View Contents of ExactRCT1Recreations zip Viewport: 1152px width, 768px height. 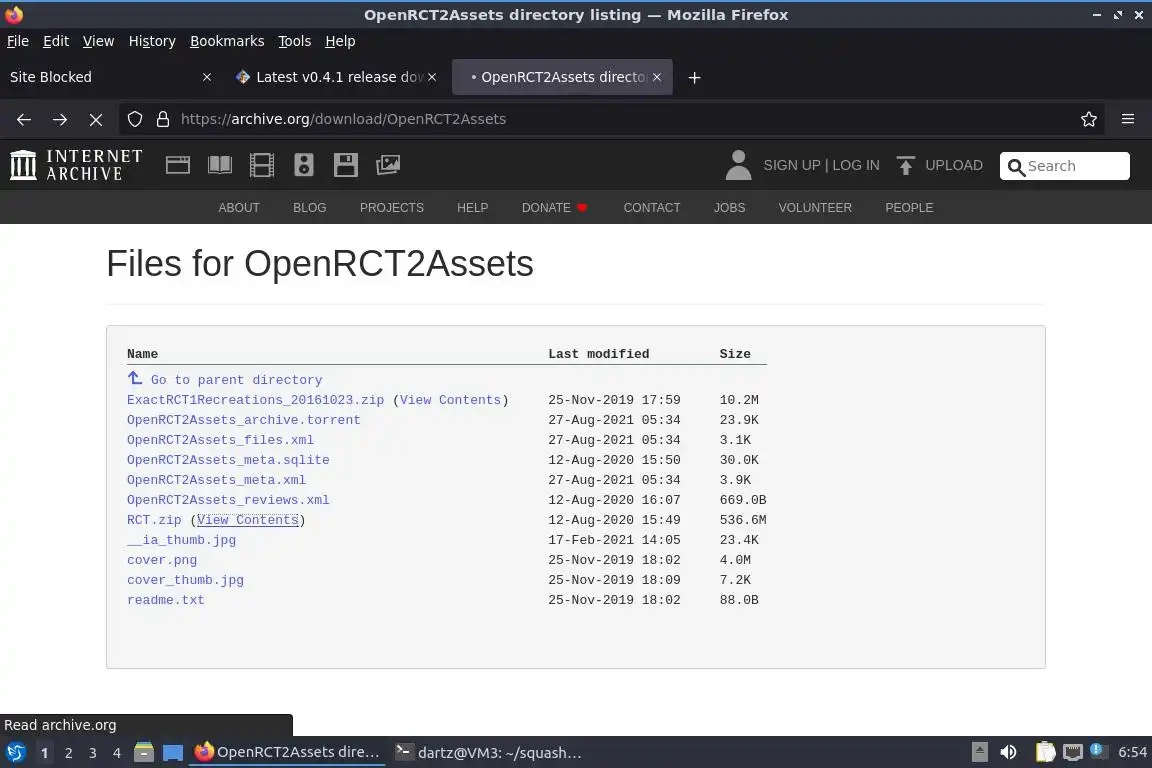[x=450, y=400]
